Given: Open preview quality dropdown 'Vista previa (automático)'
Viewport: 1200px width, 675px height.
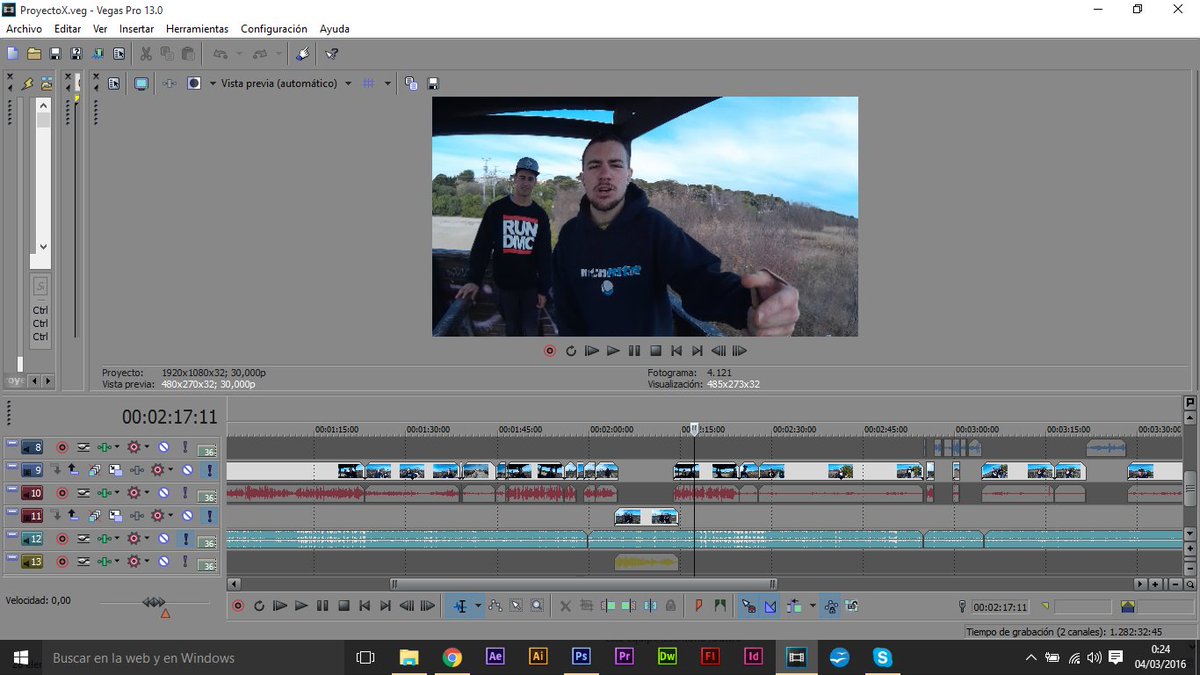Looking at the screenshot, I should point(286,84).
